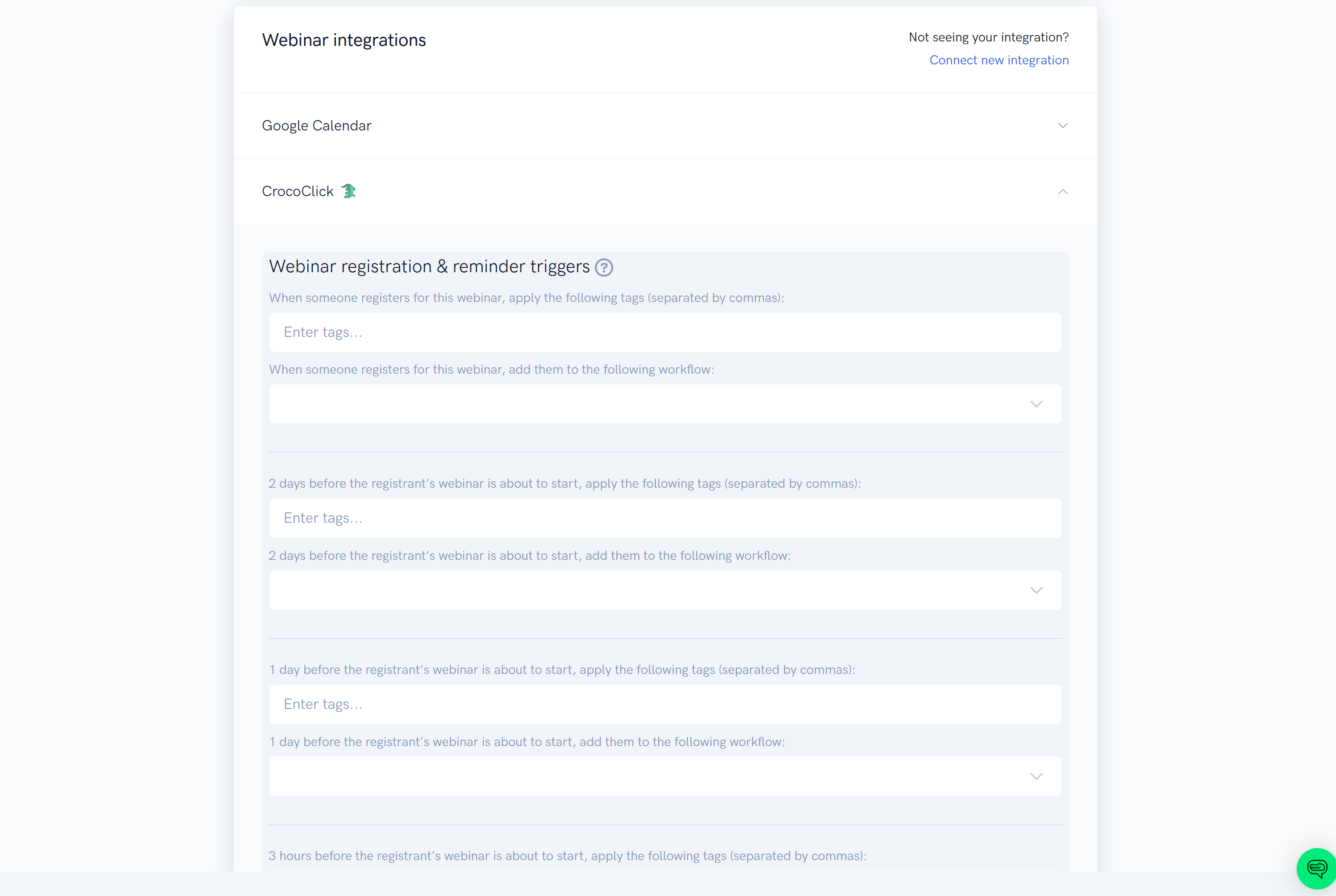Click the arrow icon in the 1 day workflow field
The width and height of the screenshot is (1336, 896).
pyautogui.click(x=1036, y=777)
